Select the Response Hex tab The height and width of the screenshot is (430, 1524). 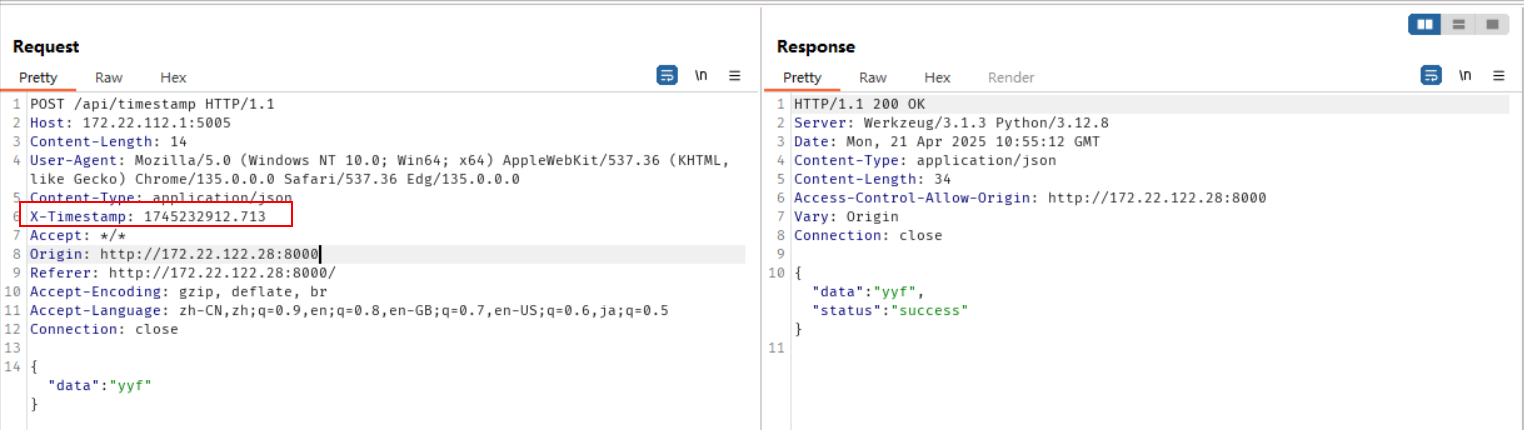click(937, 77)
